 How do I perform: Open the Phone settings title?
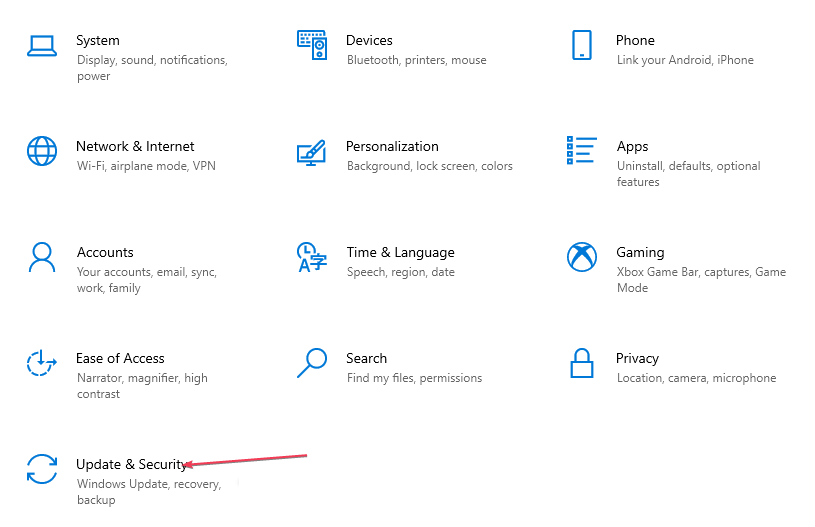[x=635, y=41]
